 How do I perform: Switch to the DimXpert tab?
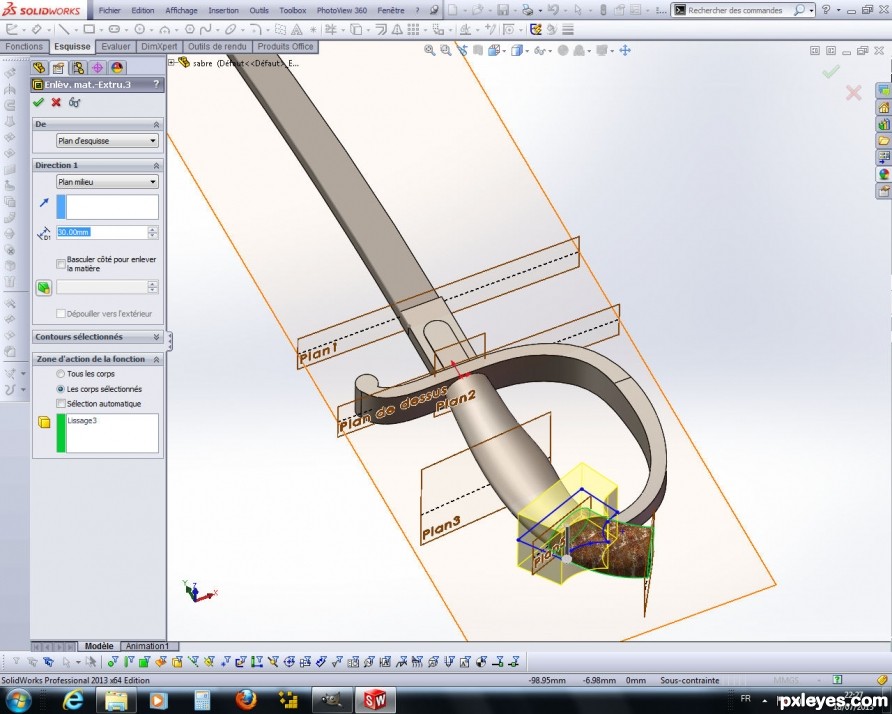pyautogui.click(x=159, y=47)
